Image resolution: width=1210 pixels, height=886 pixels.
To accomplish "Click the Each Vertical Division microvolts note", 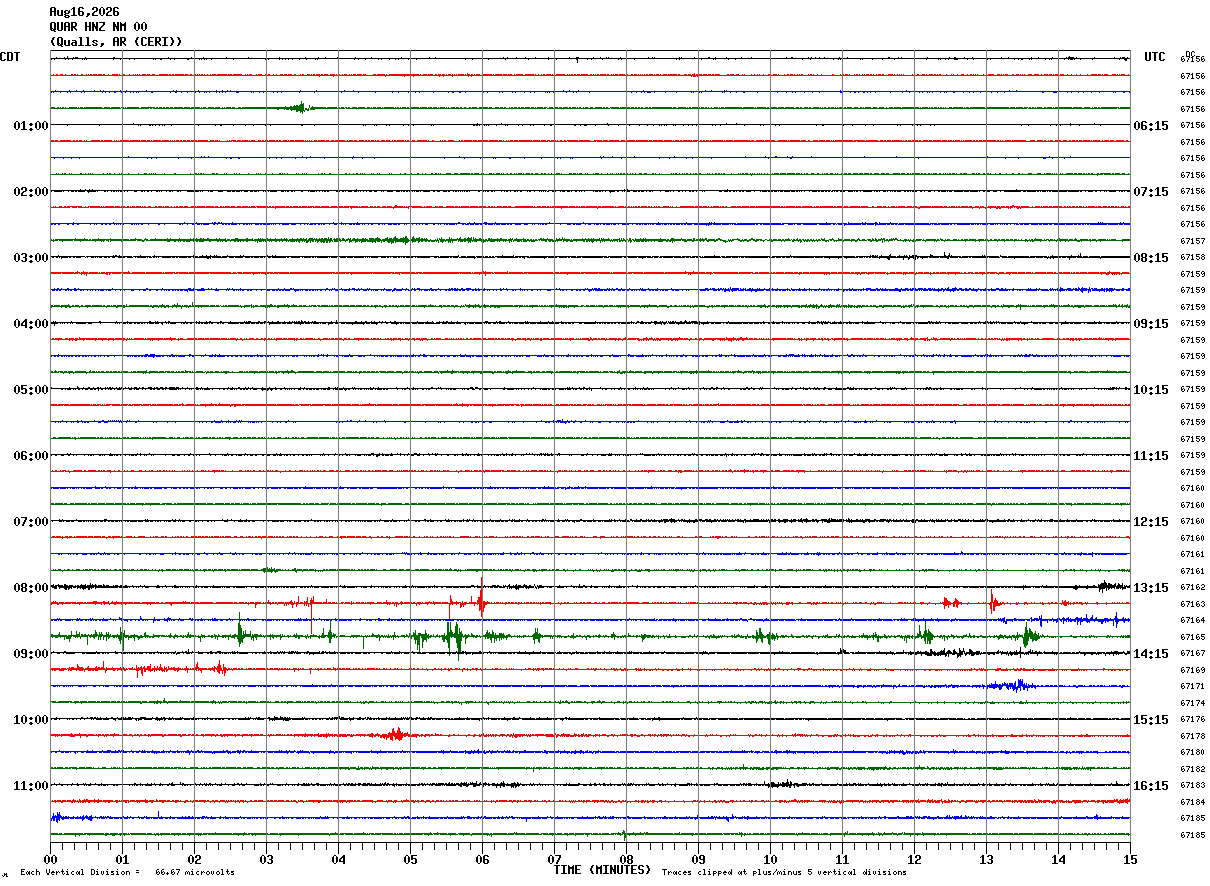I will 127,872.
